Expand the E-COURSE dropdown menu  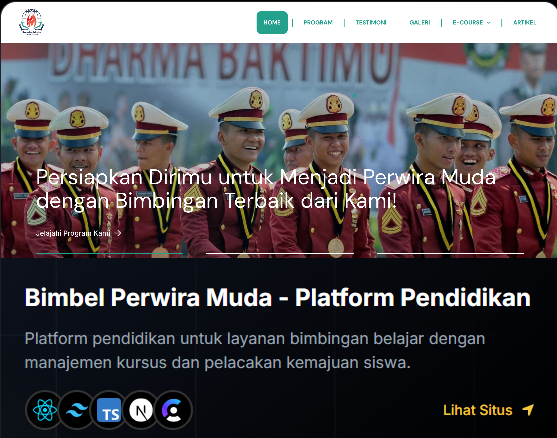471,22
